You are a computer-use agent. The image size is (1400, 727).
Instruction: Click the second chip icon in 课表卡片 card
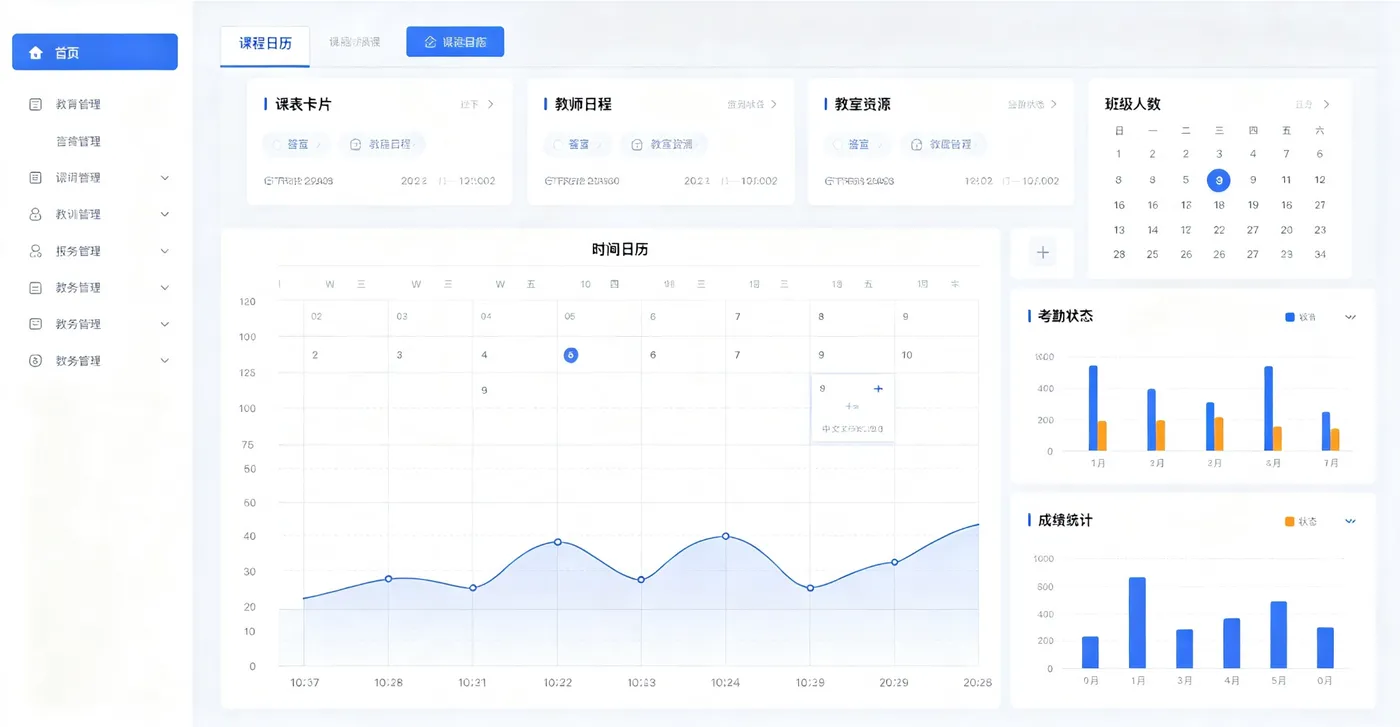[x=355, y=144]
